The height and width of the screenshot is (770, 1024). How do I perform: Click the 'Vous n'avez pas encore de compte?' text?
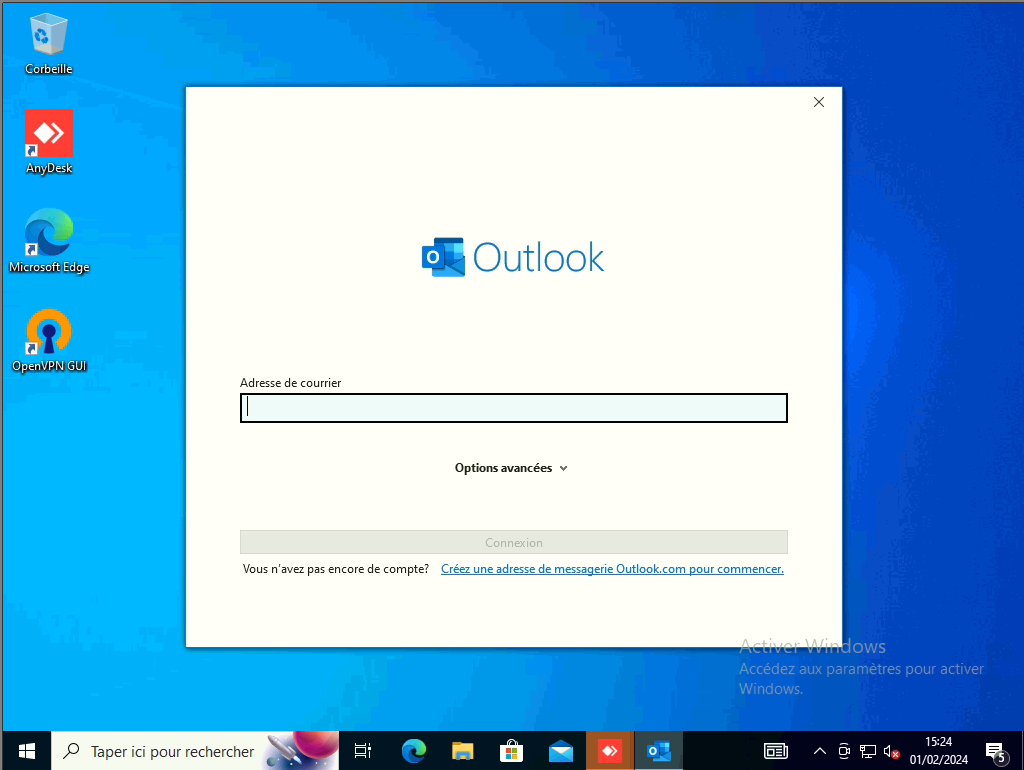[336, 569]
